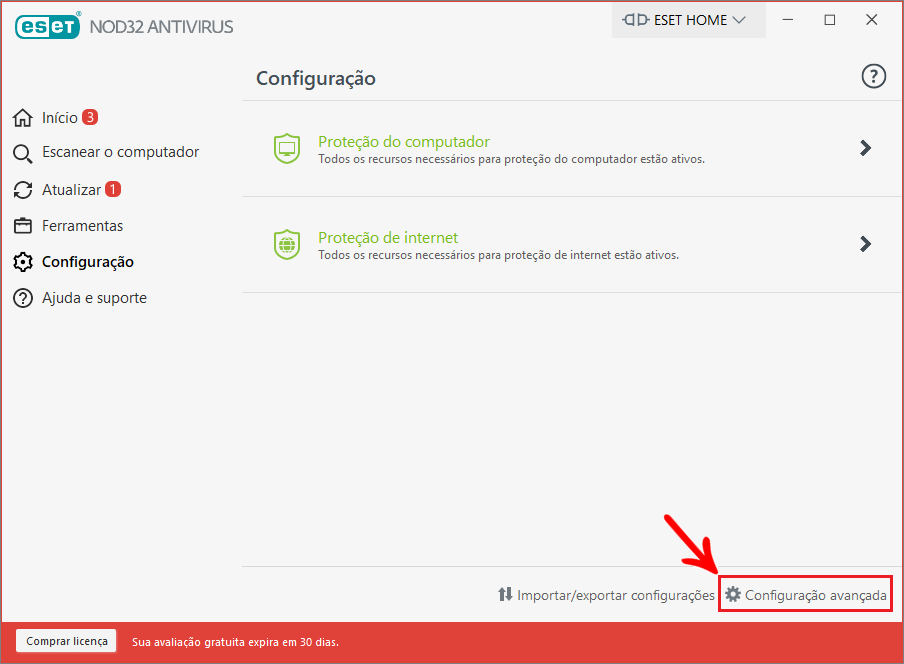Minimize the ESET window
Screen dimensions: 904x664
click(x=788, y=20)
